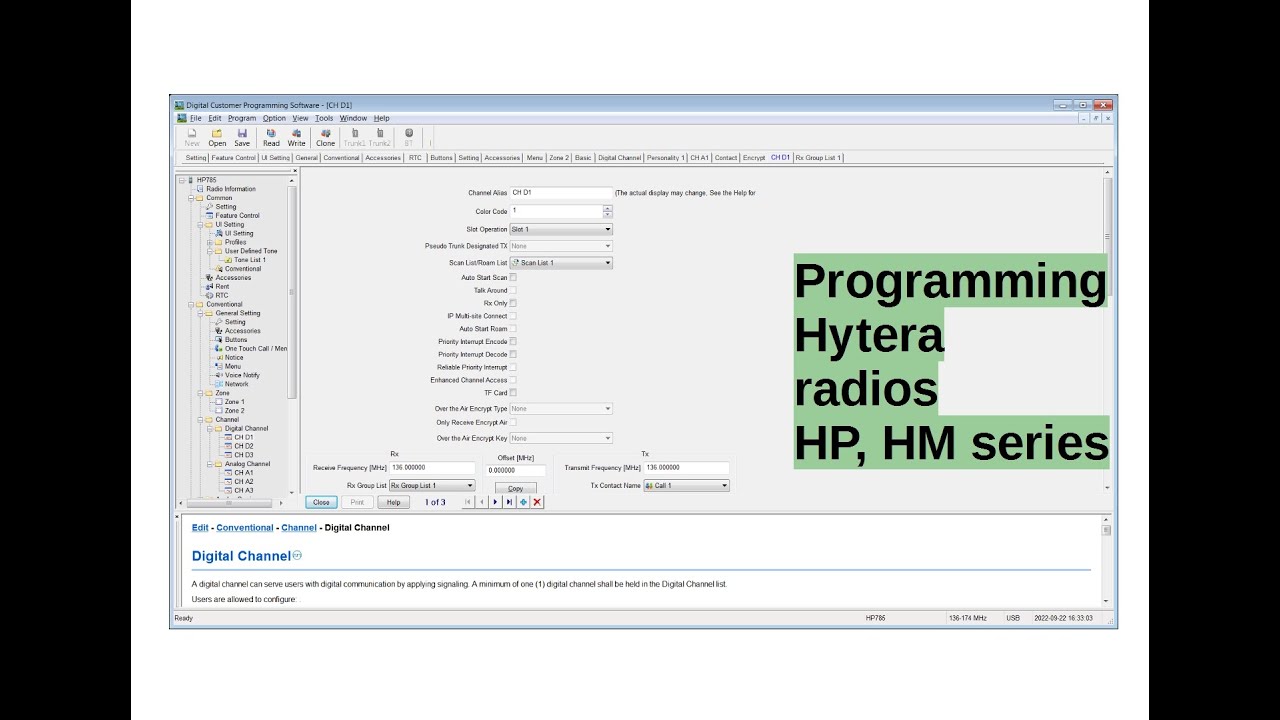Viewport: 1280px width, 720px height.
Task: Click the Write radio toolbar icon
Action: click(x=297, y=137)
